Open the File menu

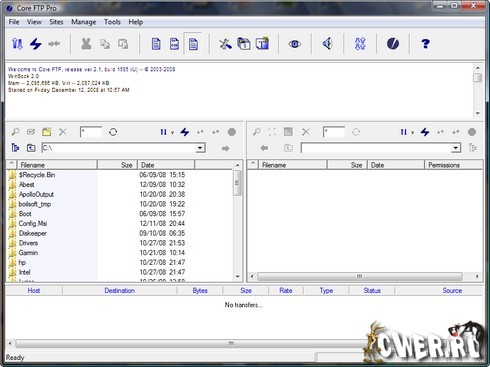[14, 22]
